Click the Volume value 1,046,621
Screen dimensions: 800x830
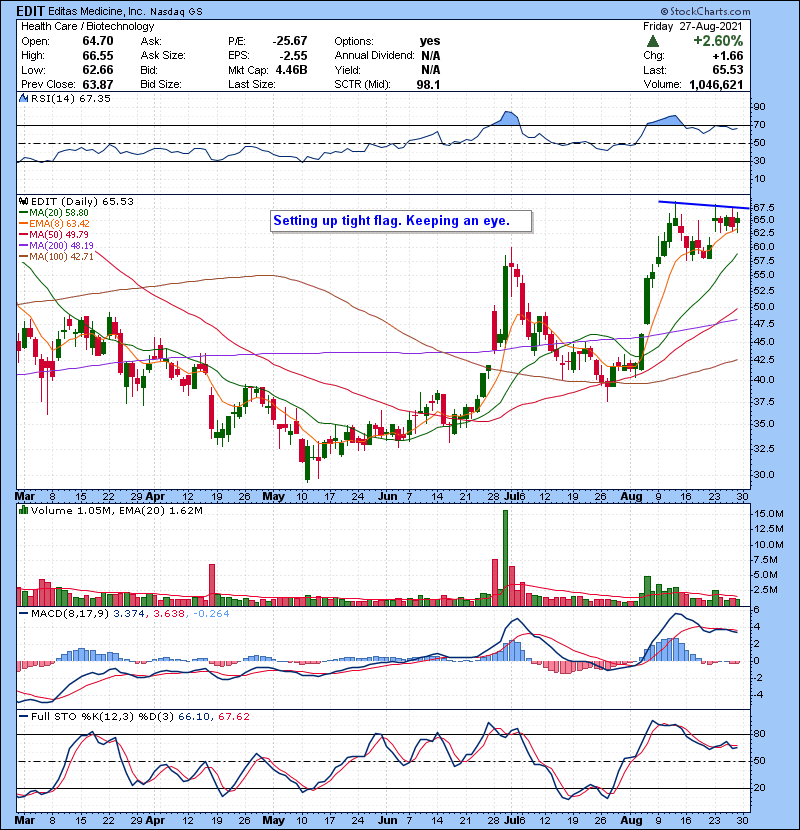pos(716,84)
